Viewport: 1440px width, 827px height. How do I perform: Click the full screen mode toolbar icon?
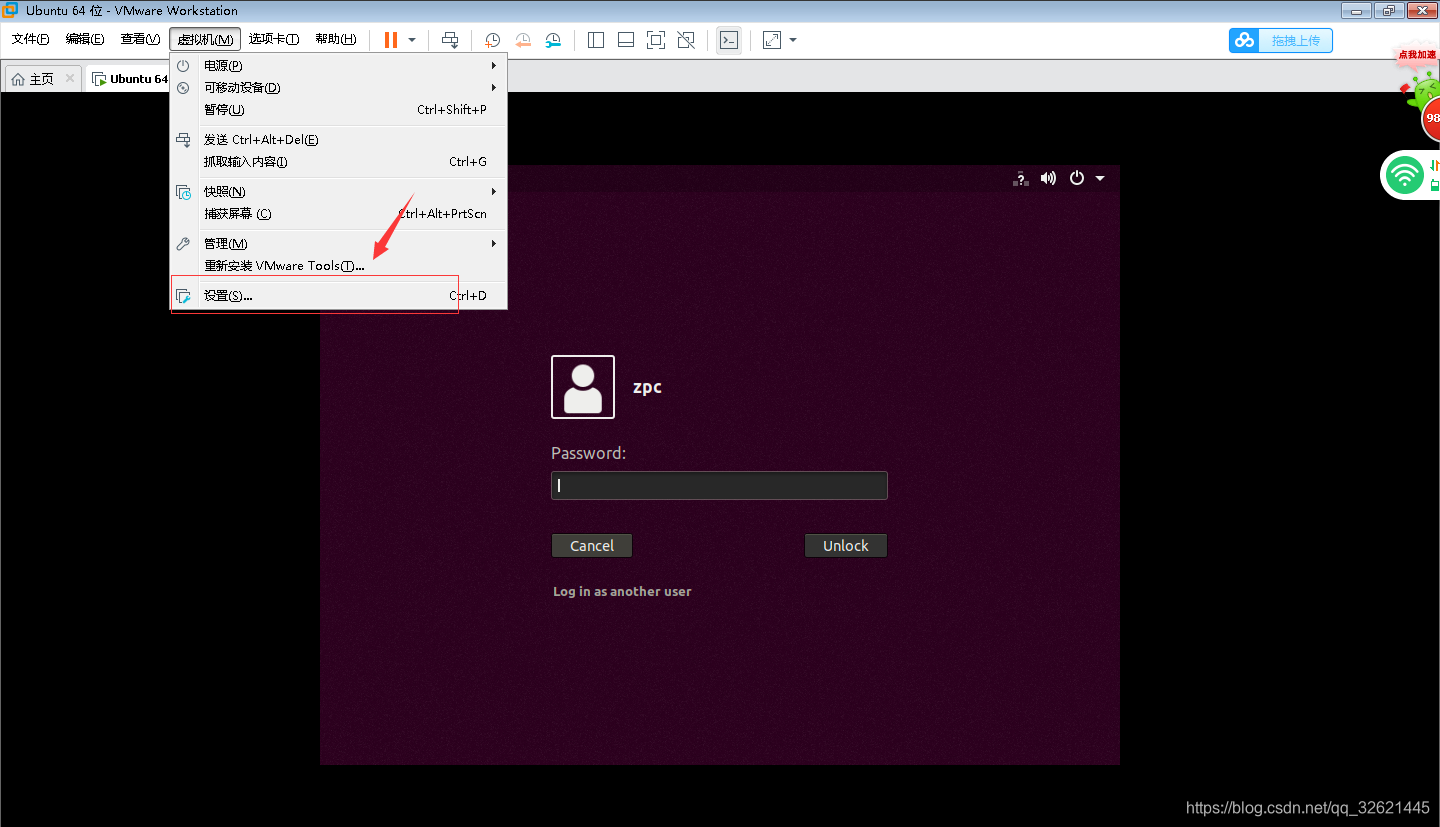point(656,40)
